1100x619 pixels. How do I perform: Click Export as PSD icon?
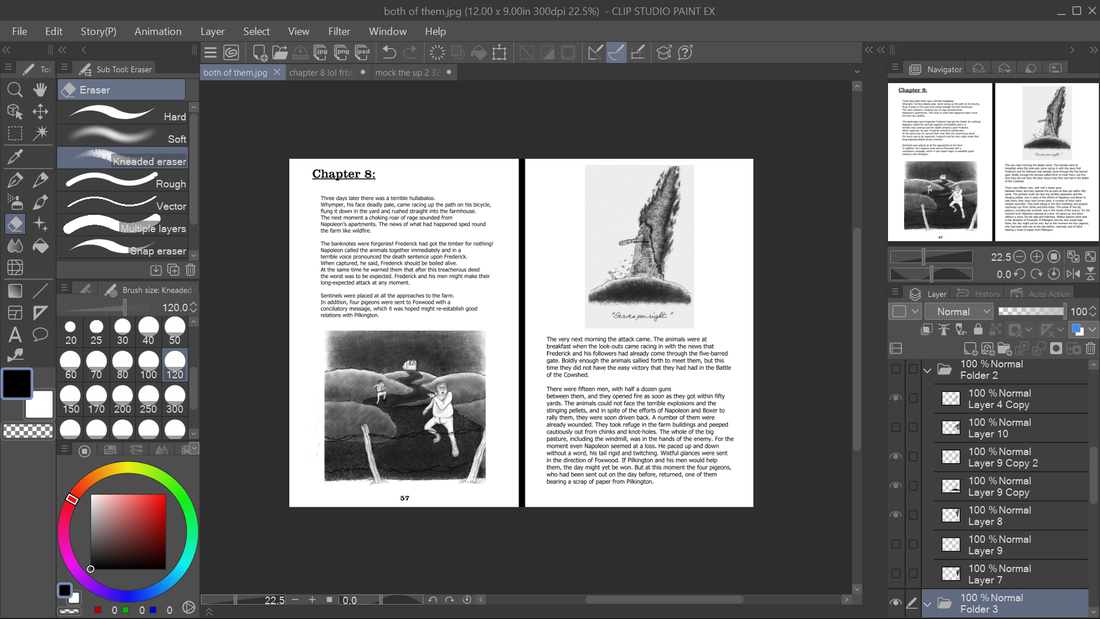pos(363,53)
